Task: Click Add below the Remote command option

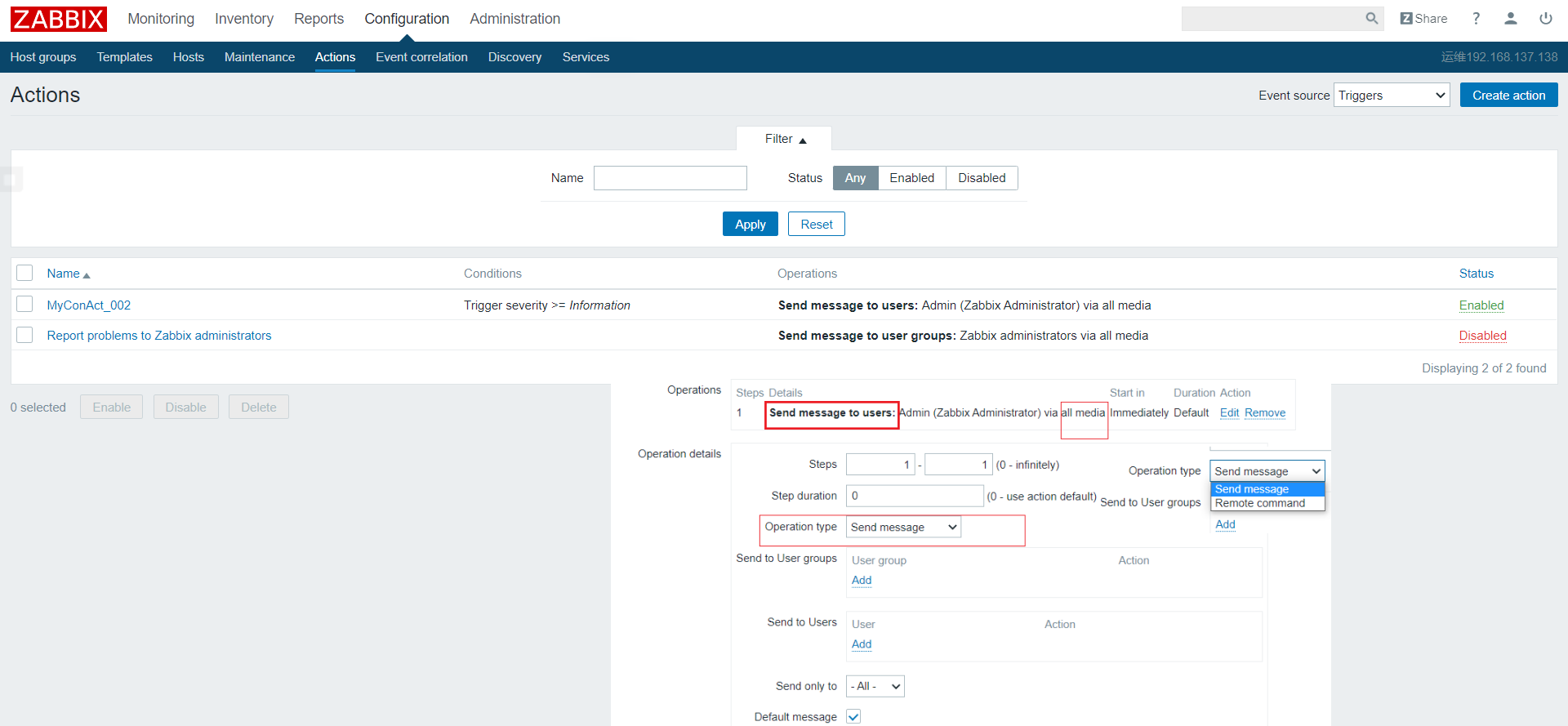Action: point(1225,524)
